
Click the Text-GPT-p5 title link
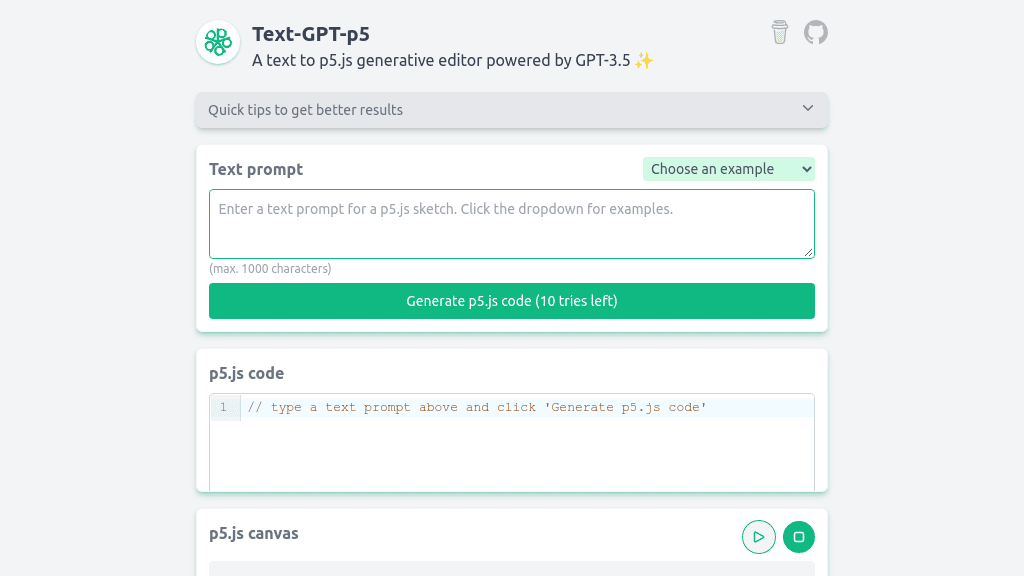coord(313,33)
